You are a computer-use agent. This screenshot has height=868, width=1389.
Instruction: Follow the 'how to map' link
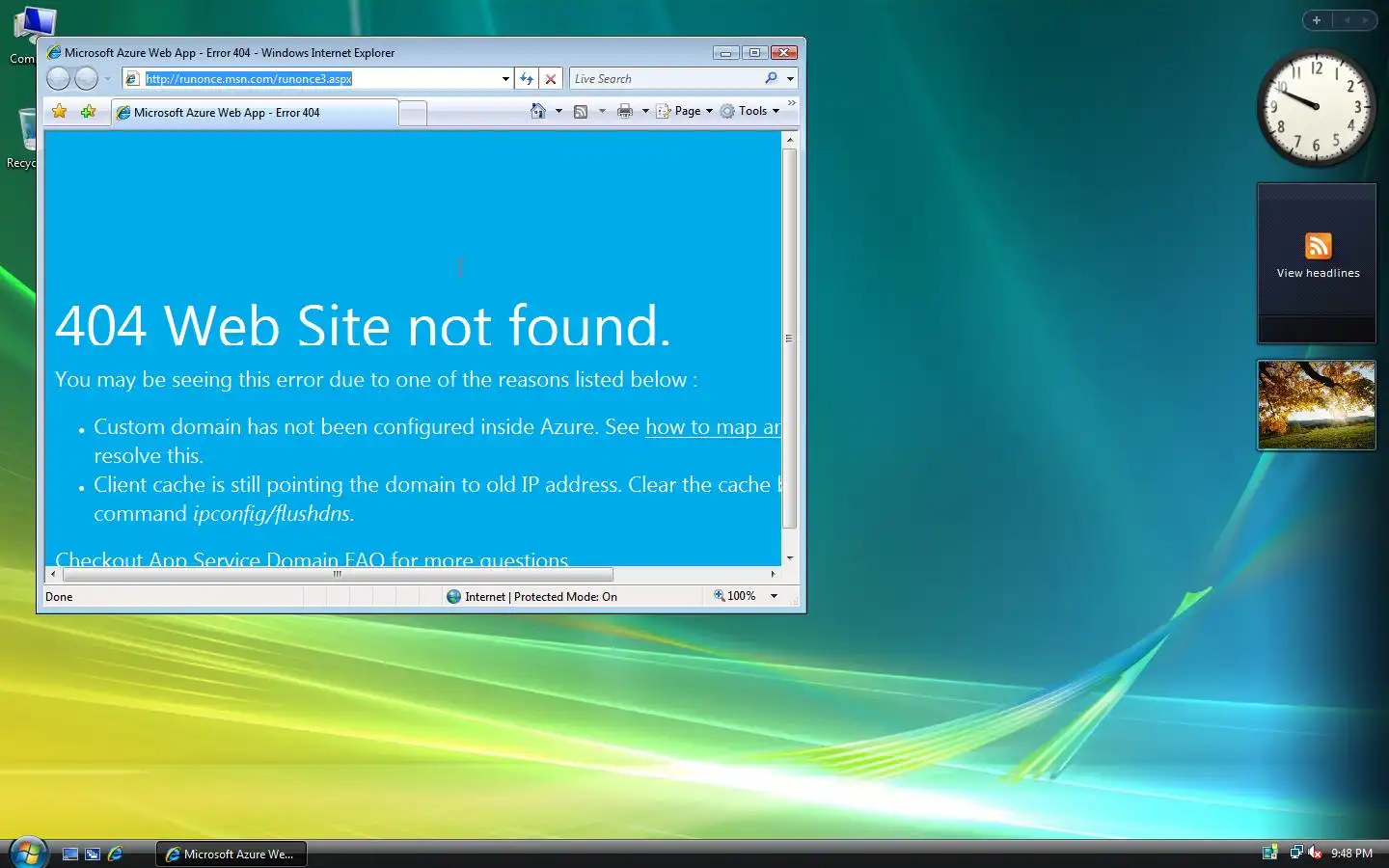pos(713,427)
